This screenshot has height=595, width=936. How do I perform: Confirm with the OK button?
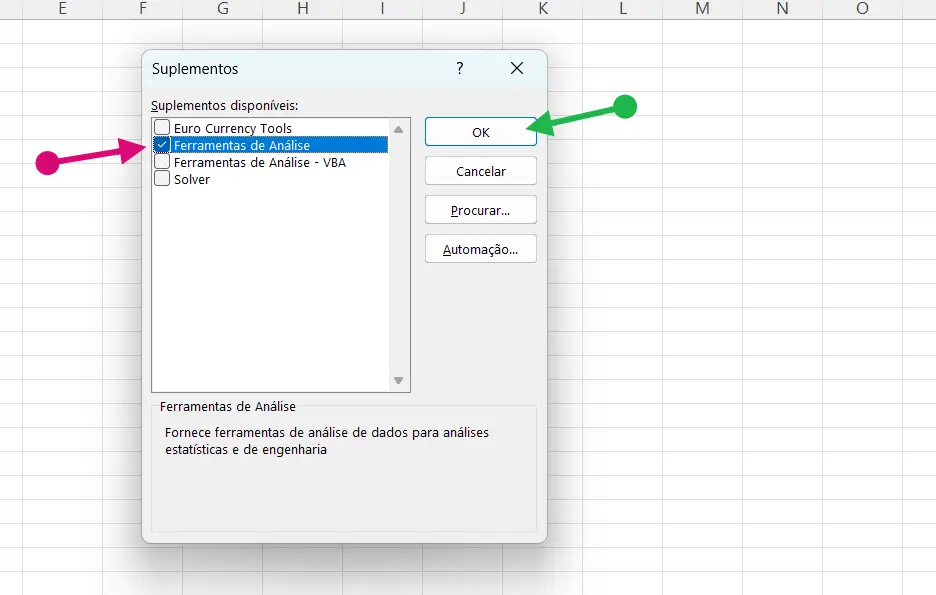click(x=481, y=132)
